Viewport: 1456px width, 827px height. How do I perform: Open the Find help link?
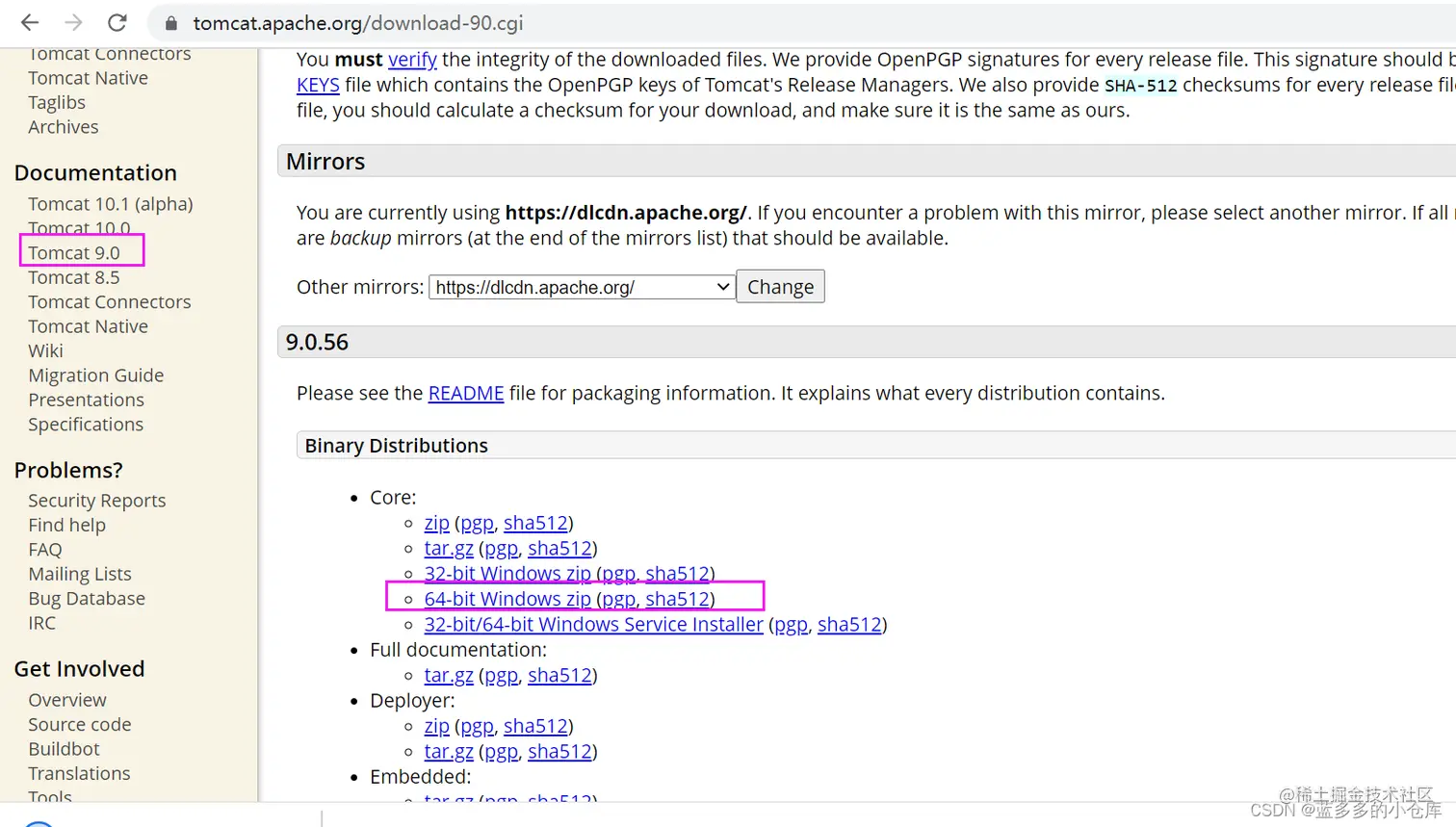[66, 525]
